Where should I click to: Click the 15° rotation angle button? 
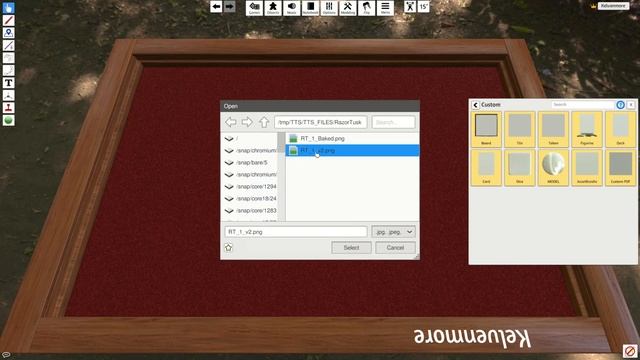[424, 7]
